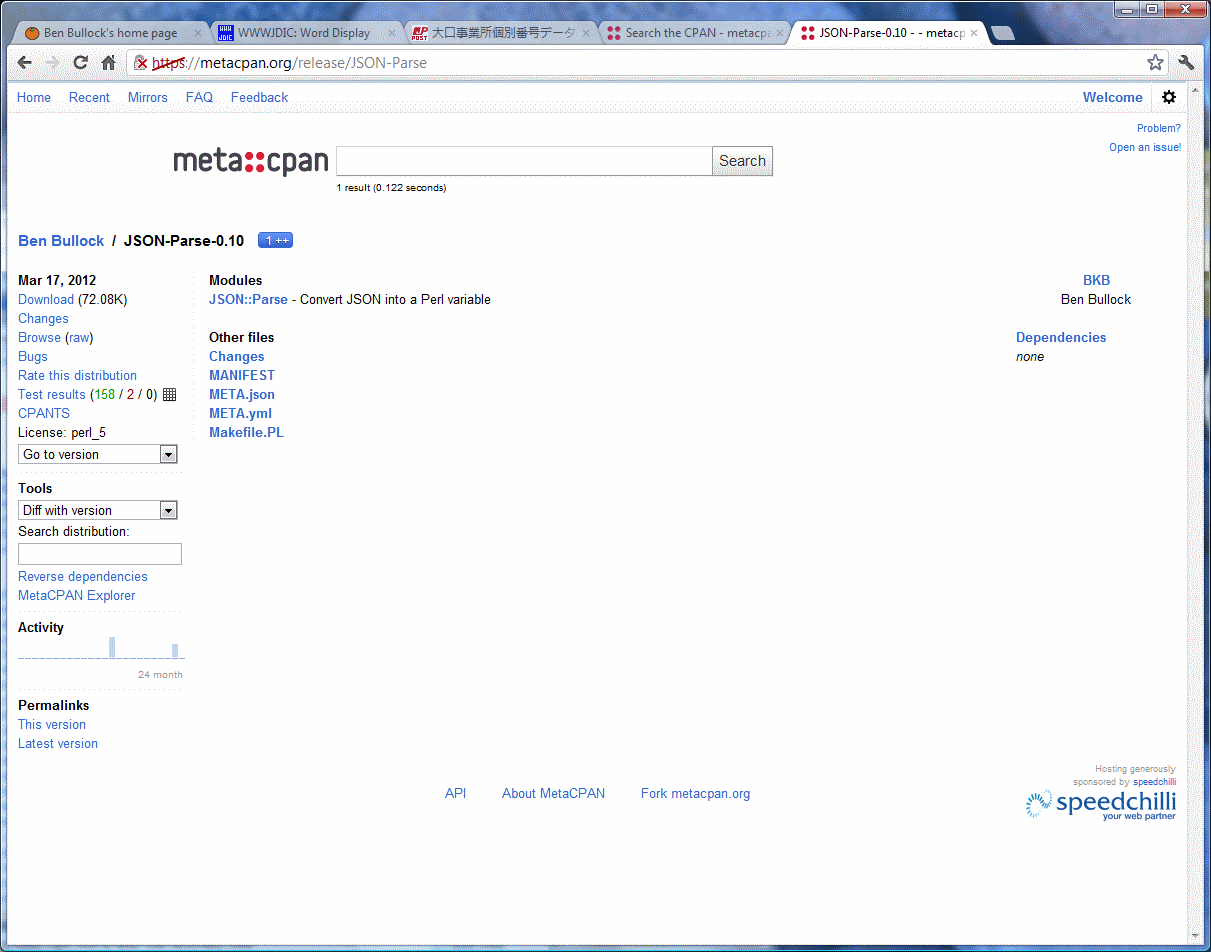Open the Home nav link
This screenshot has height=952, width=1211.
pyautogui.click(x=34, y=97)
